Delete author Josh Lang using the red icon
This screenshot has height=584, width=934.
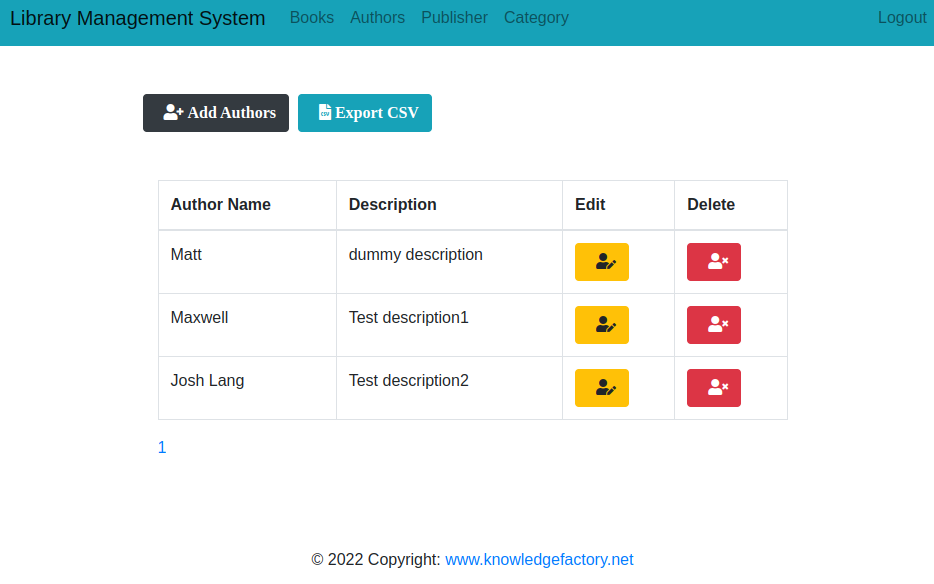click(714, 388)
